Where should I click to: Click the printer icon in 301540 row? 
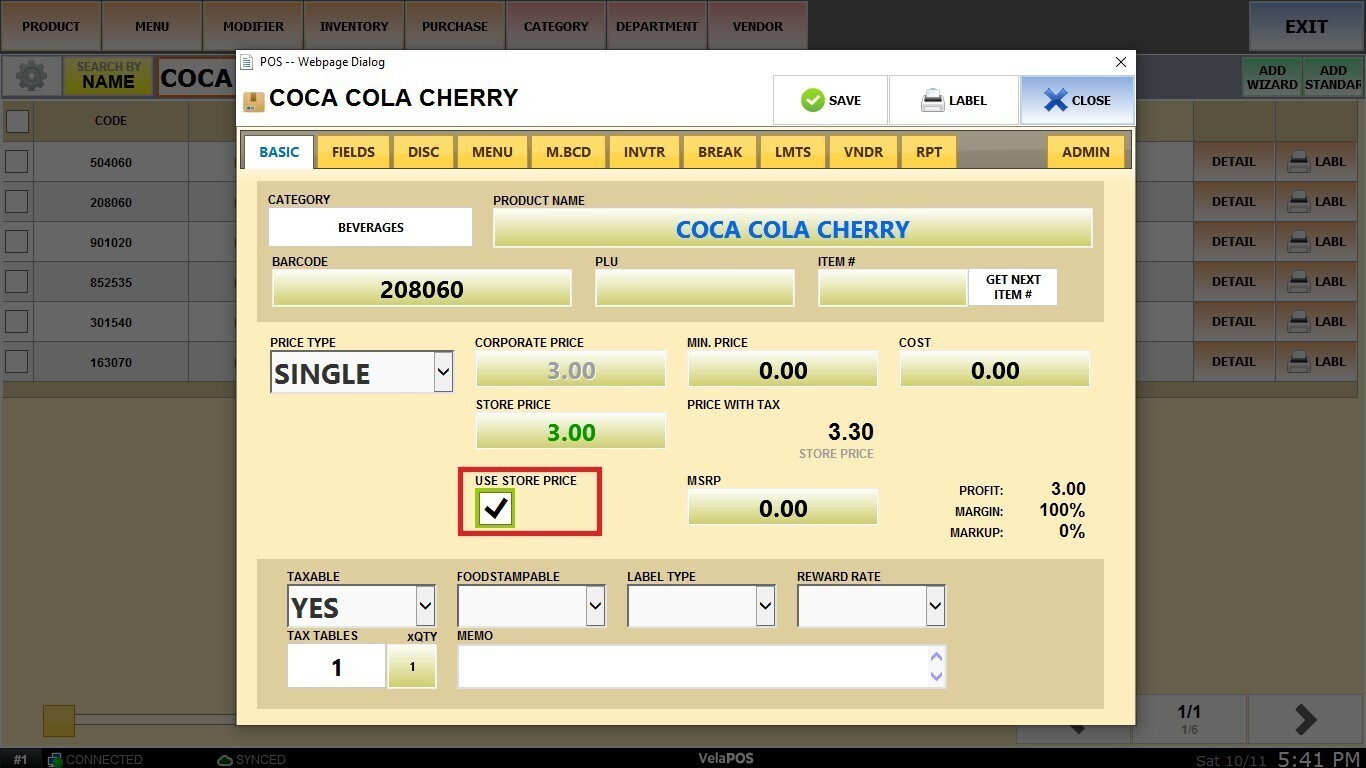point(1299,322)
